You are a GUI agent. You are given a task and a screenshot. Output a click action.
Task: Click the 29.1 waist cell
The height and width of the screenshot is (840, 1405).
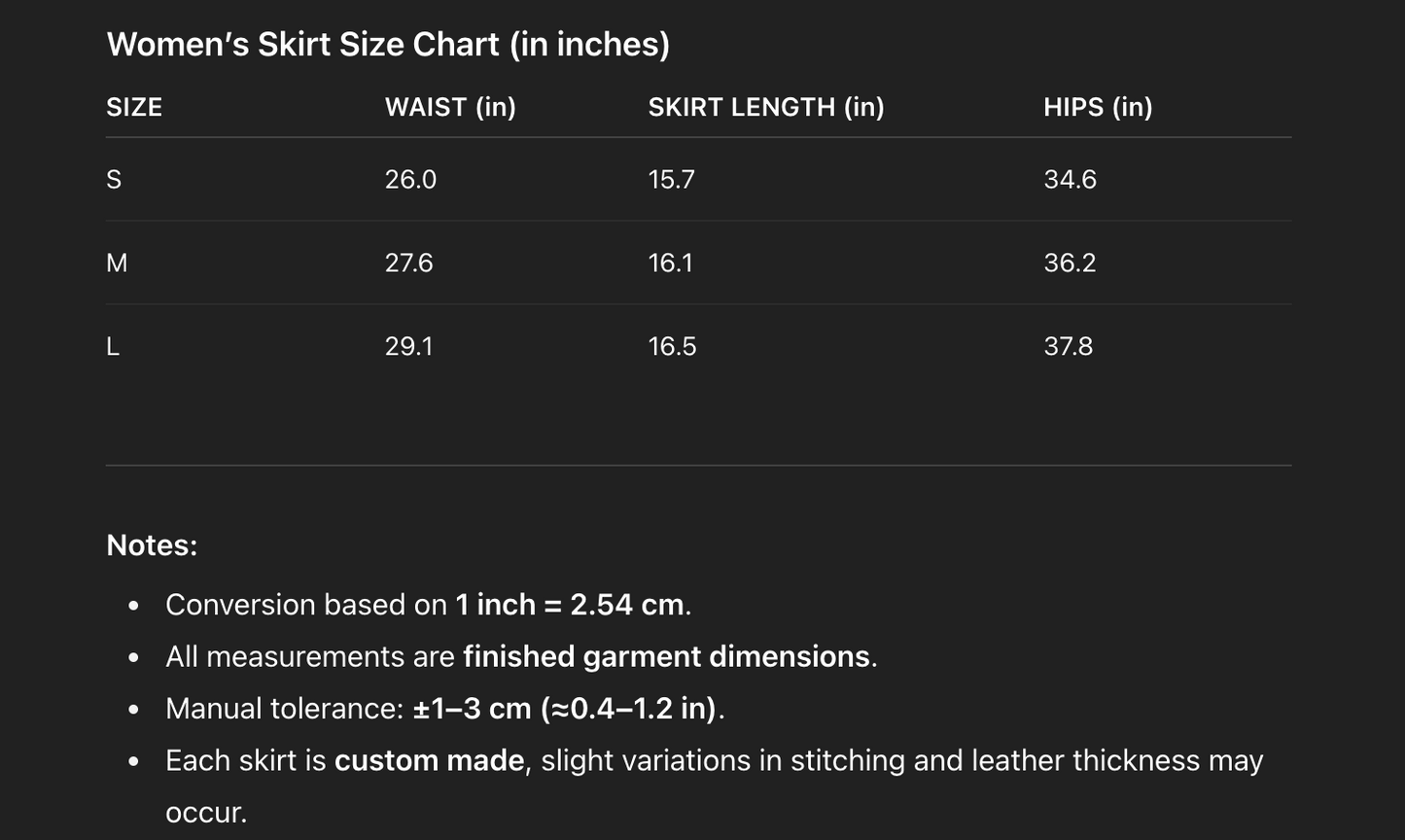409,347
